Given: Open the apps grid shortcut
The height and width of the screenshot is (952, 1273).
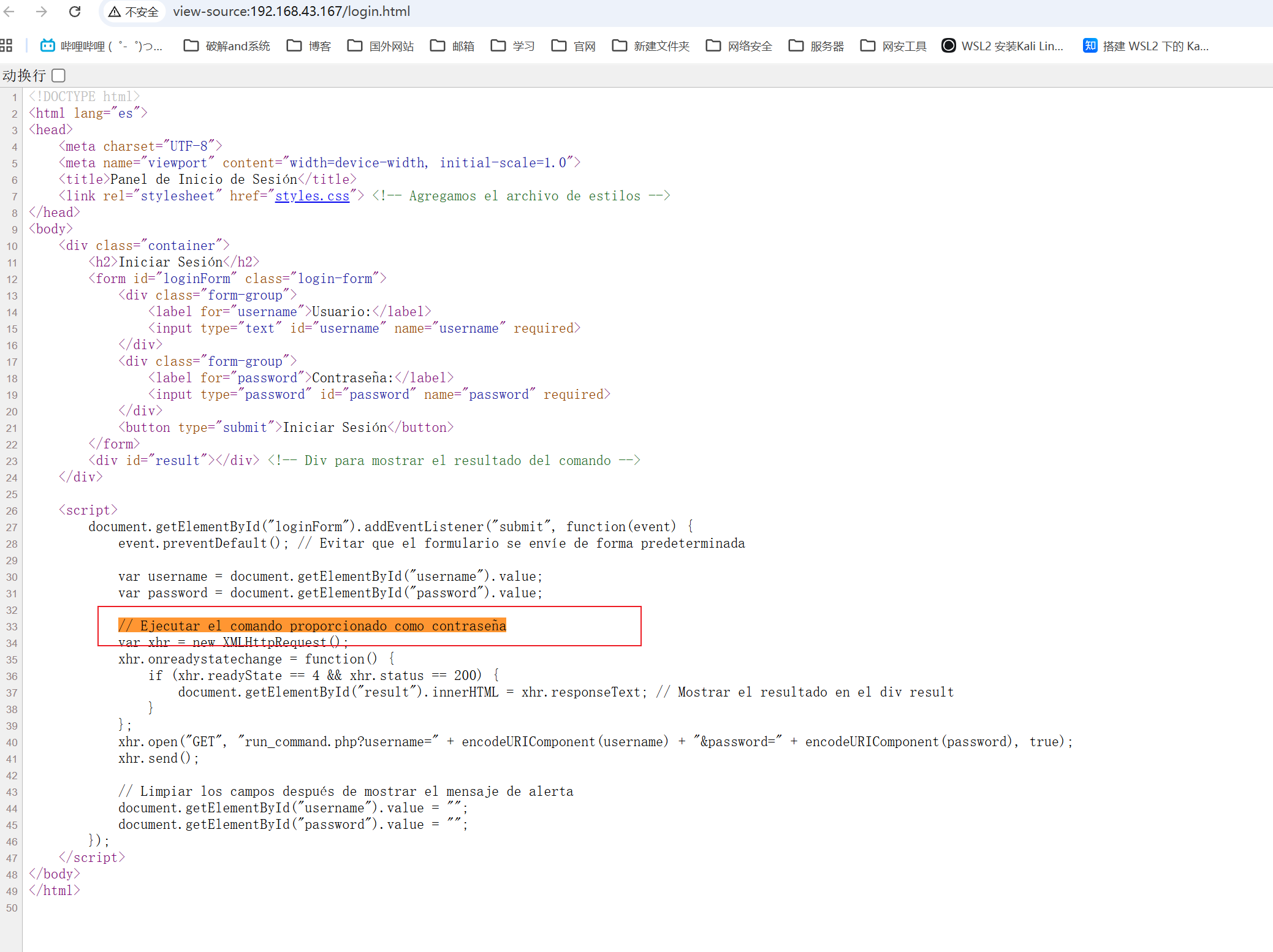Looking at the screenshot, I should tap(7, 45).
